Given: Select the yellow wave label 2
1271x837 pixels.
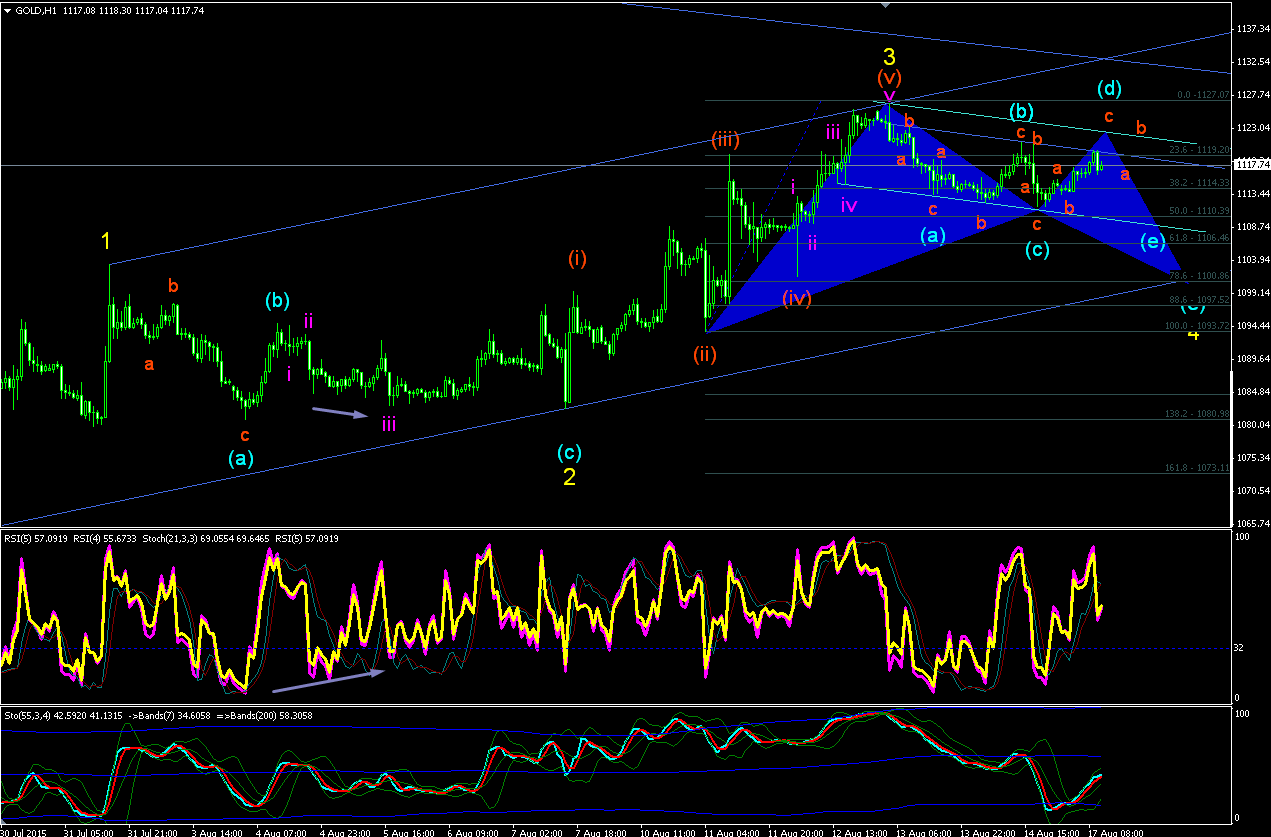Looking at the screenshot, I should click(569, 477).
